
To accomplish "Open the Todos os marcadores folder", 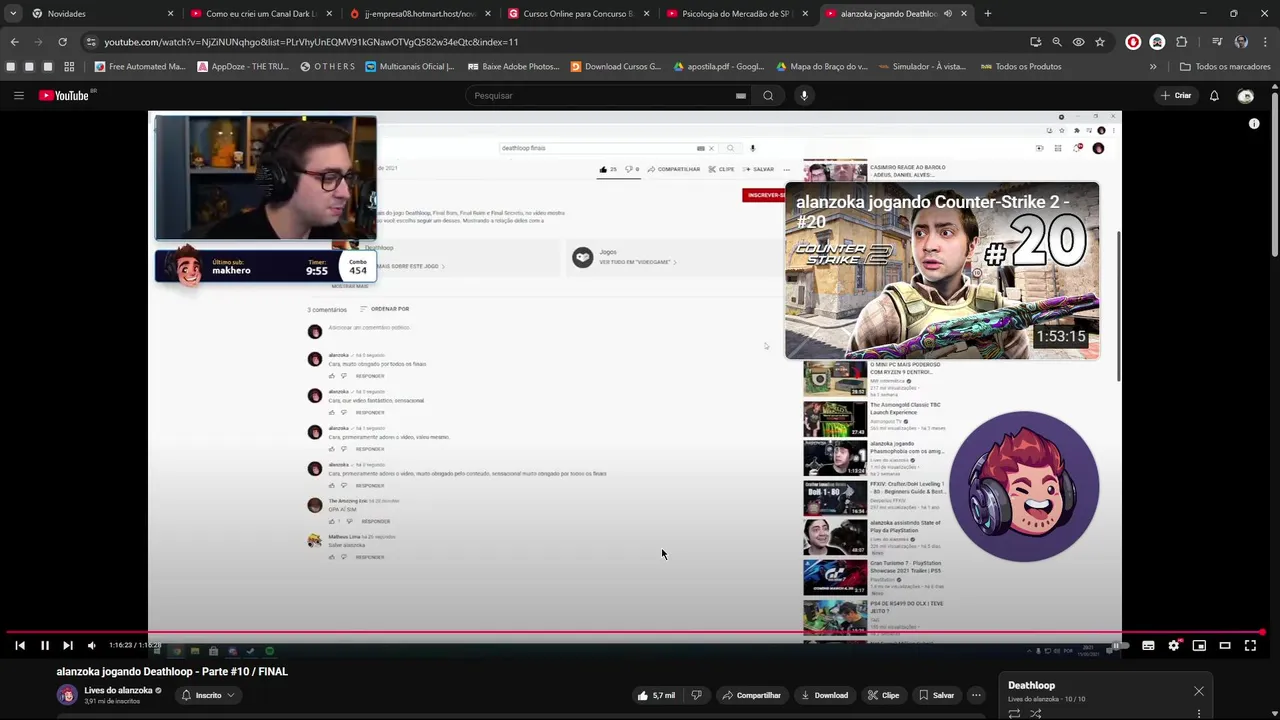I will coord(1225,67).
